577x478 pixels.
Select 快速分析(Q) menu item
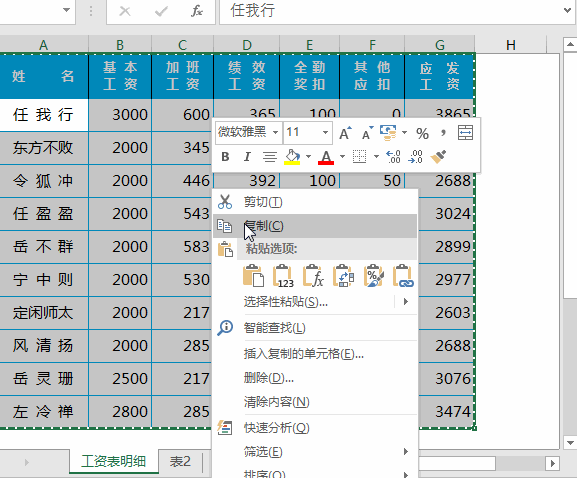[x=315, y=428]
